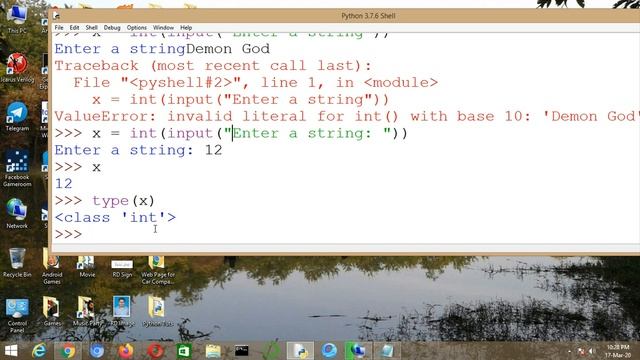
Task: Click the Windows Start button
Action: click(11, 351)
